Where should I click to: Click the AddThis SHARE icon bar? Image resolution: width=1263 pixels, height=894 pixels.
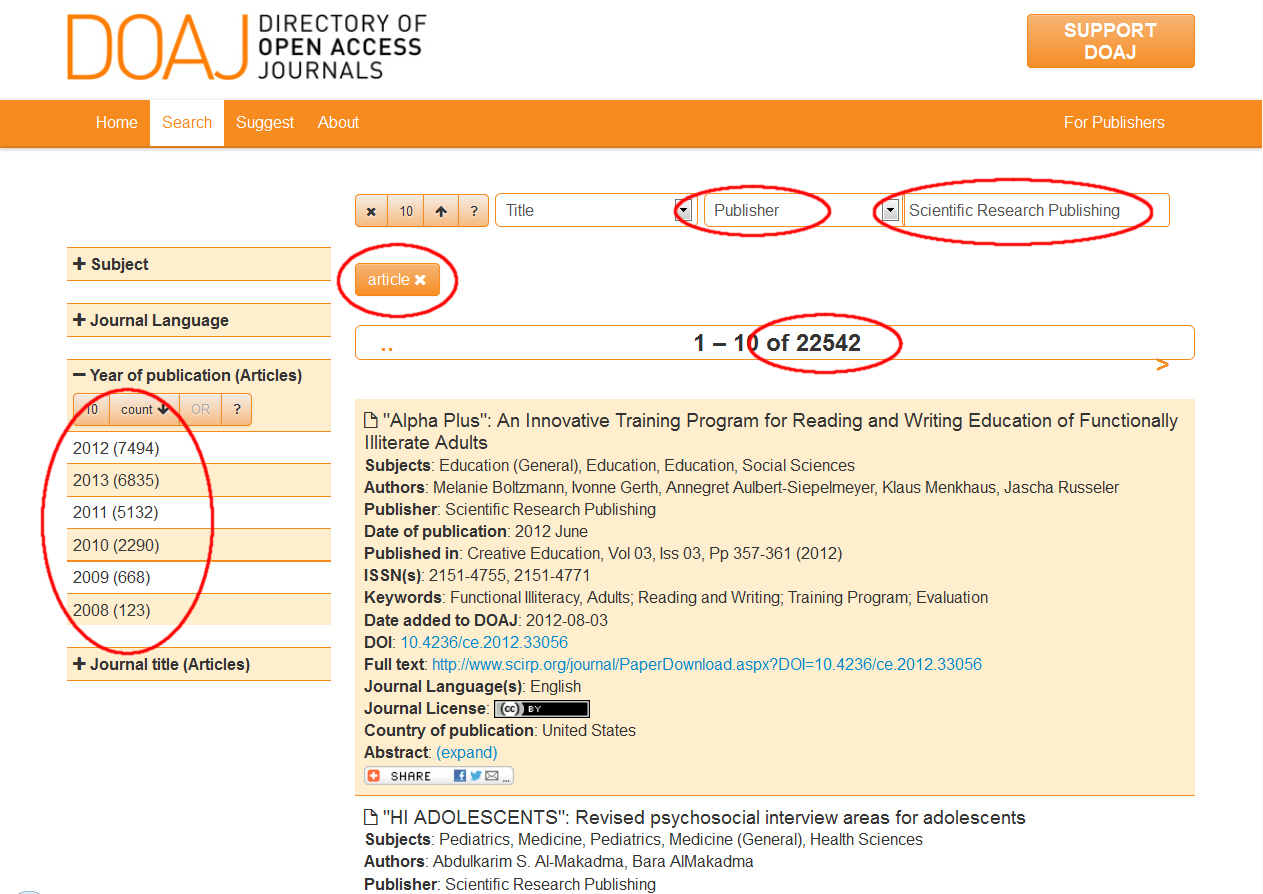click(x=439, y=776)
